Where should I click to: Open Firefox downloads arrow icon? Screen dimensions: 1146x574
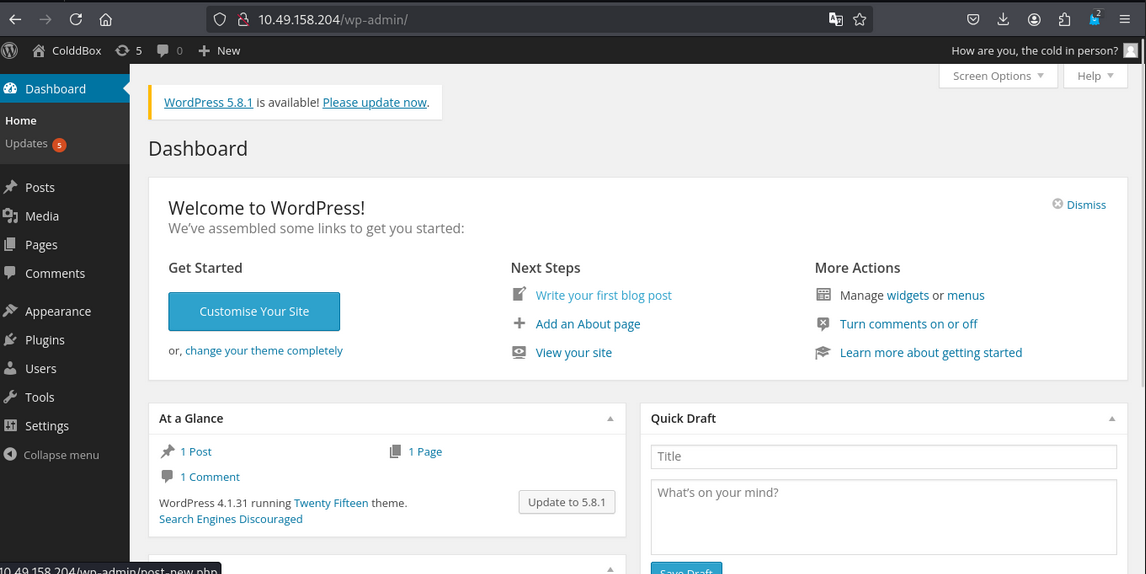(x=1003, y=19)
